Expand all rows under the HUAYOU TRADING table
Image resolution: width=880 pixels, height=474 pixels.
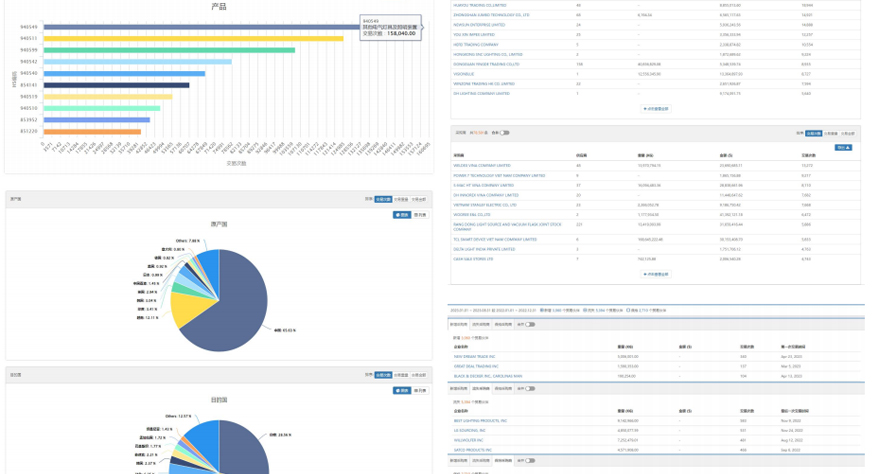655,109
